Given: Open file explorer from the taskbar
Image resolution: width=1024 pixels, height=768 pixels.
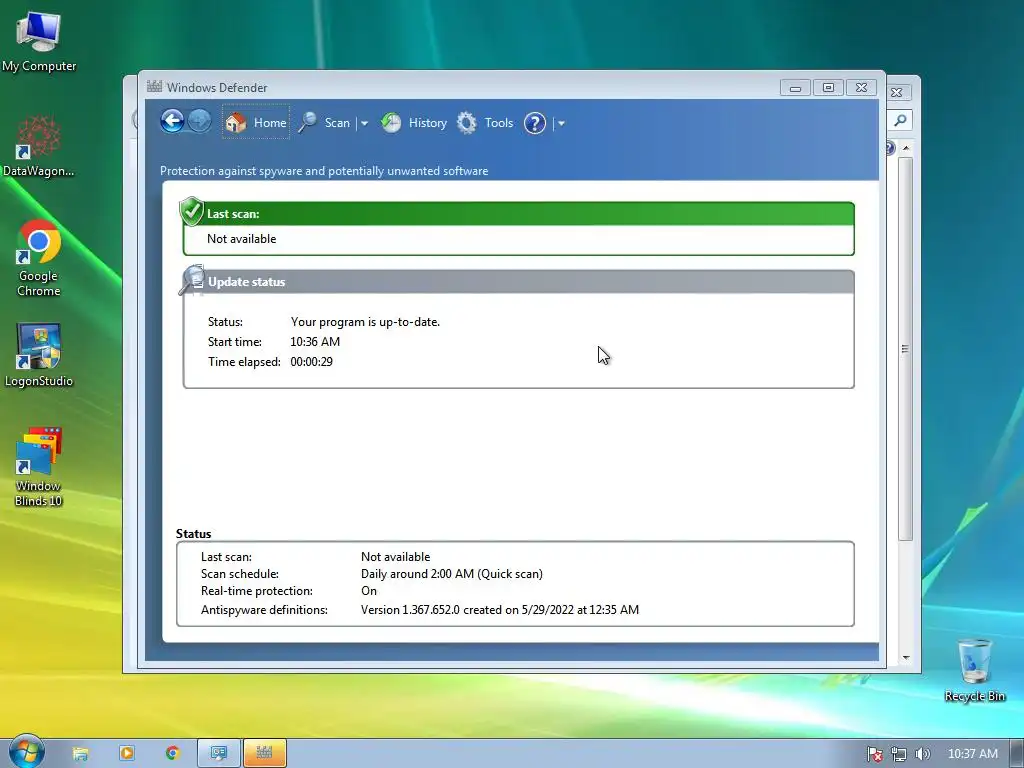Looking at the screenshot, I should tap(80, 753).
